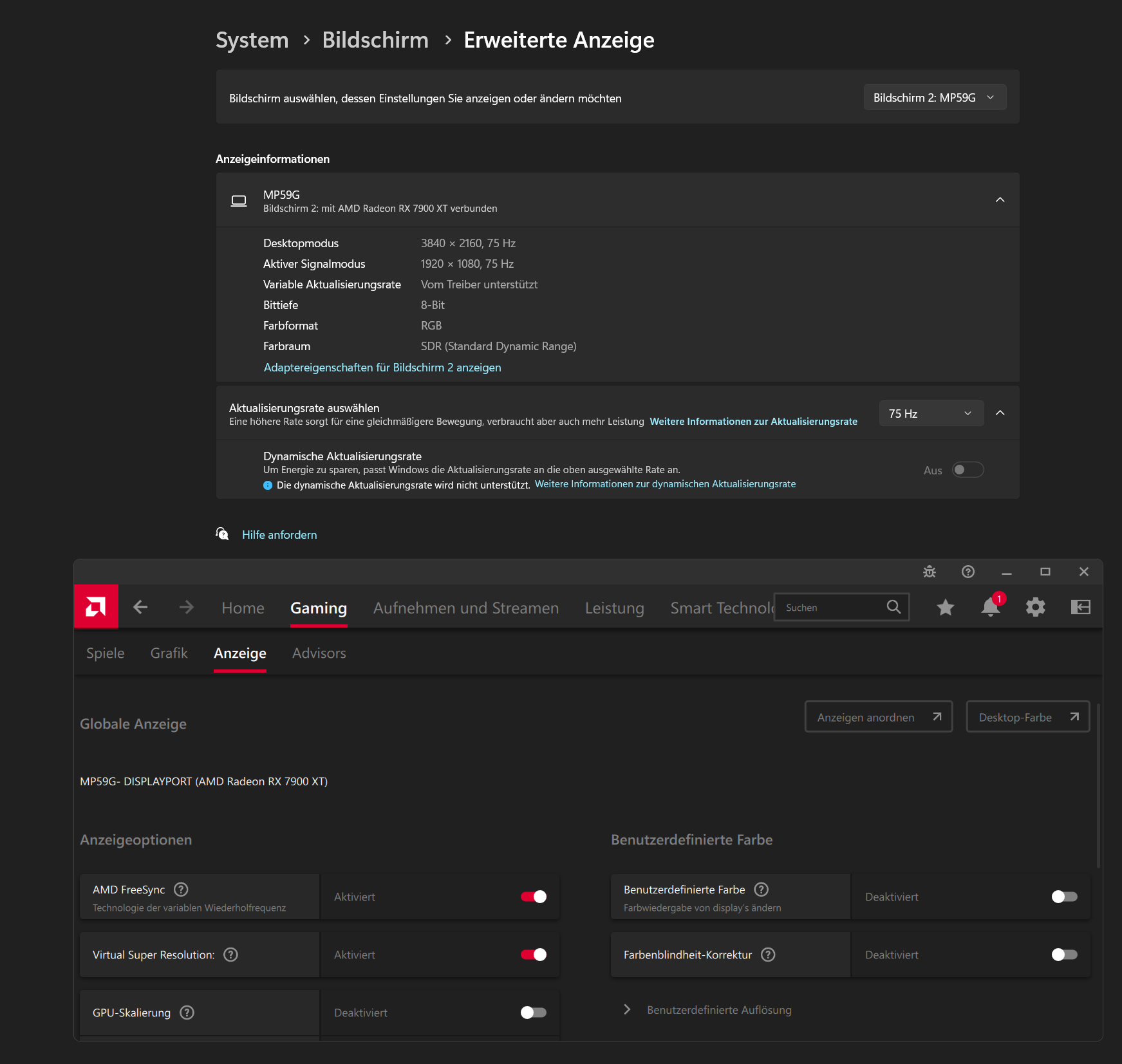The width and height of the screenshot is (1122, 1064).
Task: Navigate to System breadcrumb
Action: 252,40
